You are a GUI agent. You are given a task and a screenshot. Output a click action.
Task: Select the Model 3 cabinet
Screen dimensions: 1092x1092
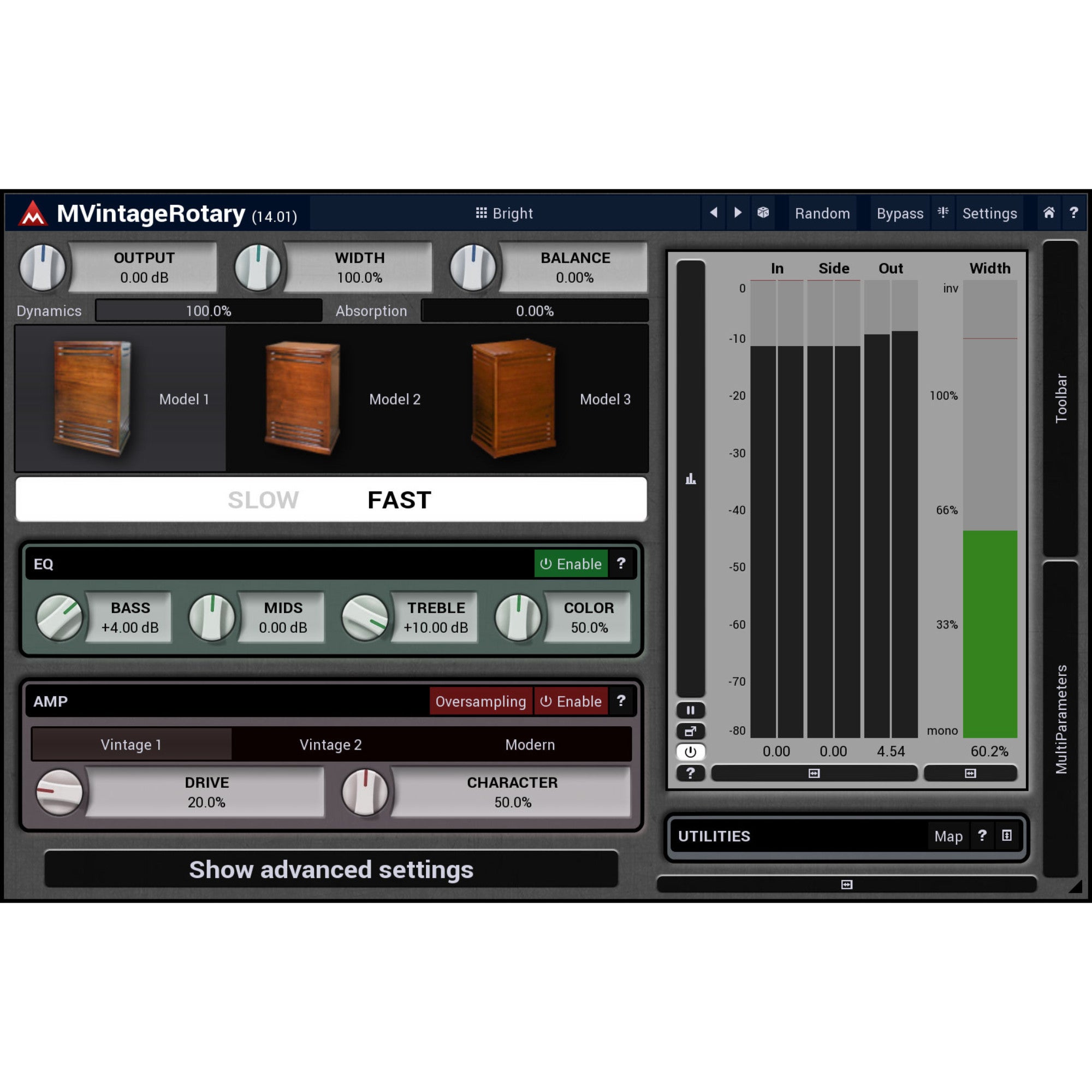(543, 399)
